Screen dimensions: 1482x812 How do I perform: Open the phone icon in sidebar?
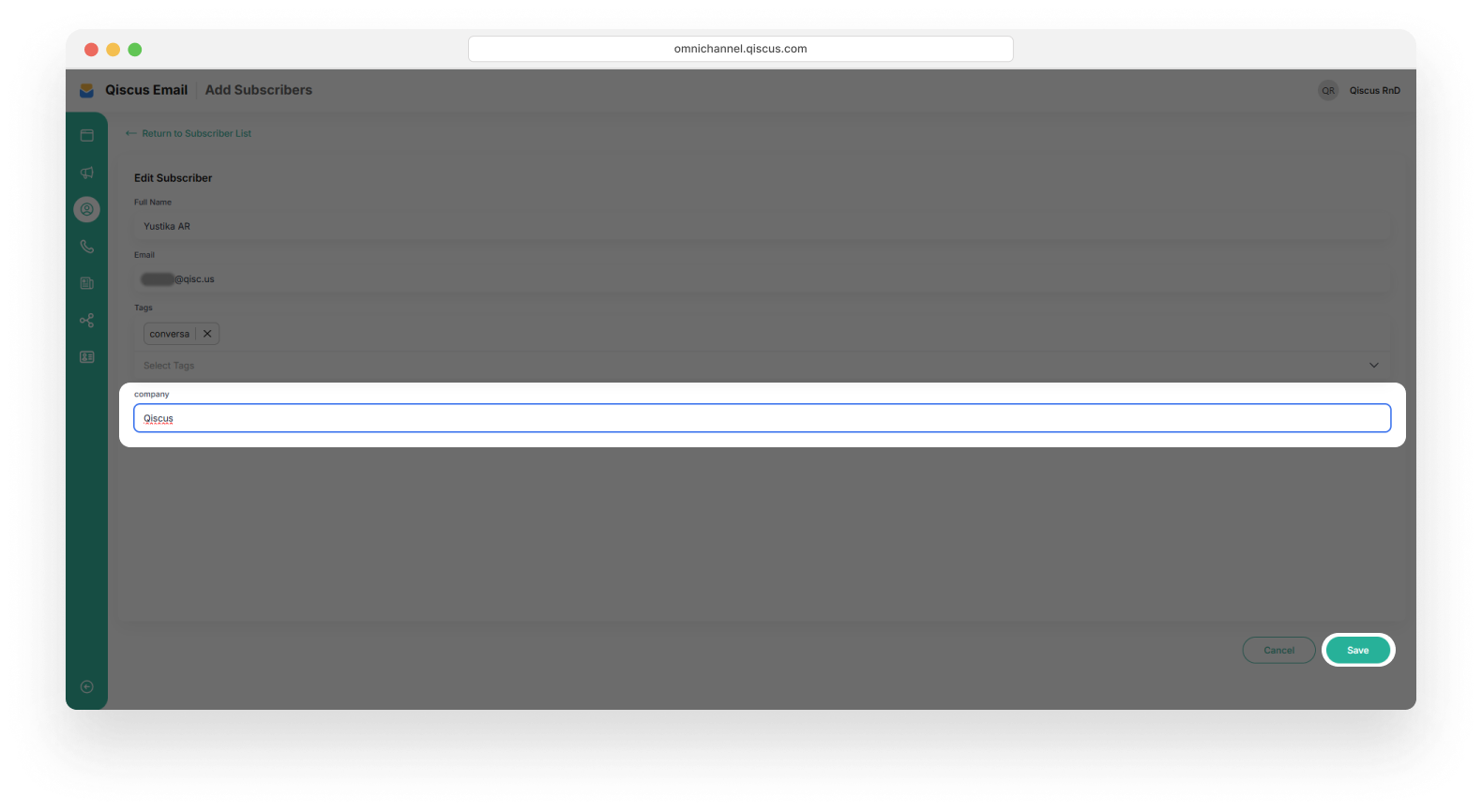pos(87,247)
